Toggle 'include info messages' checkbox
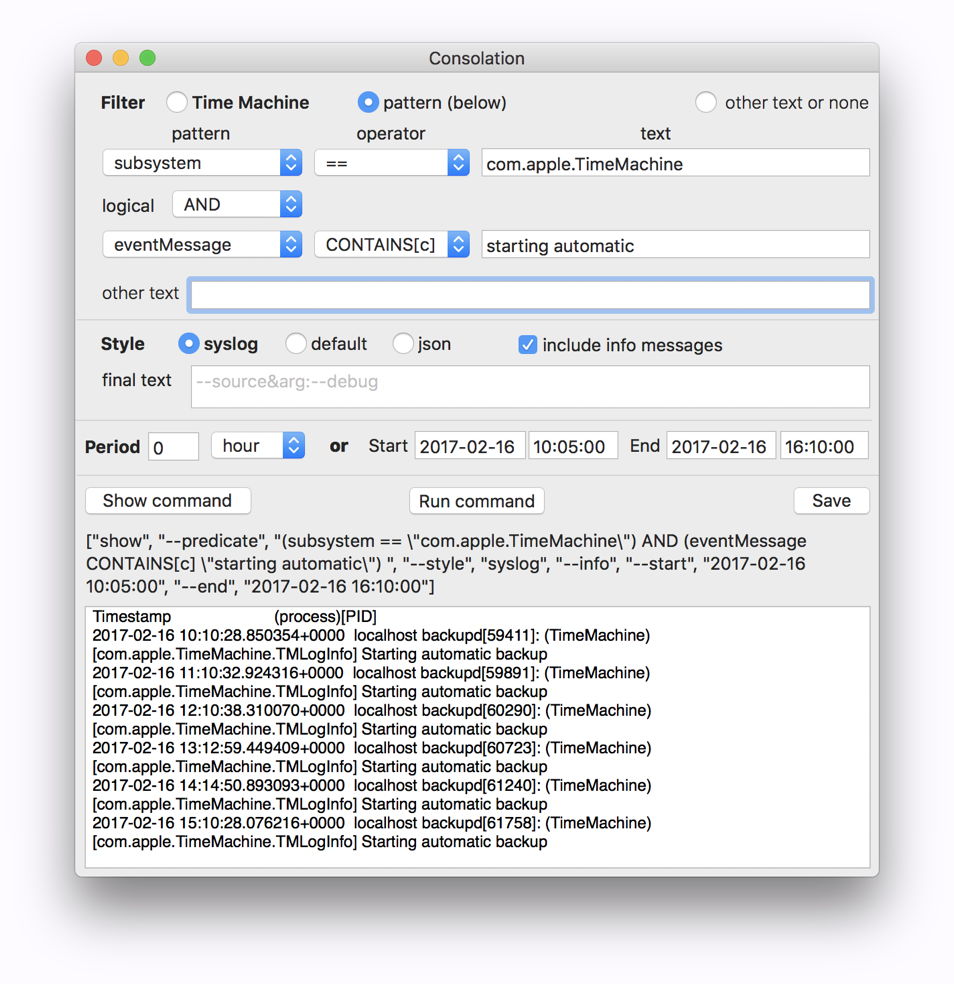This screenshot has width=954, height=984. coord(528,345)
